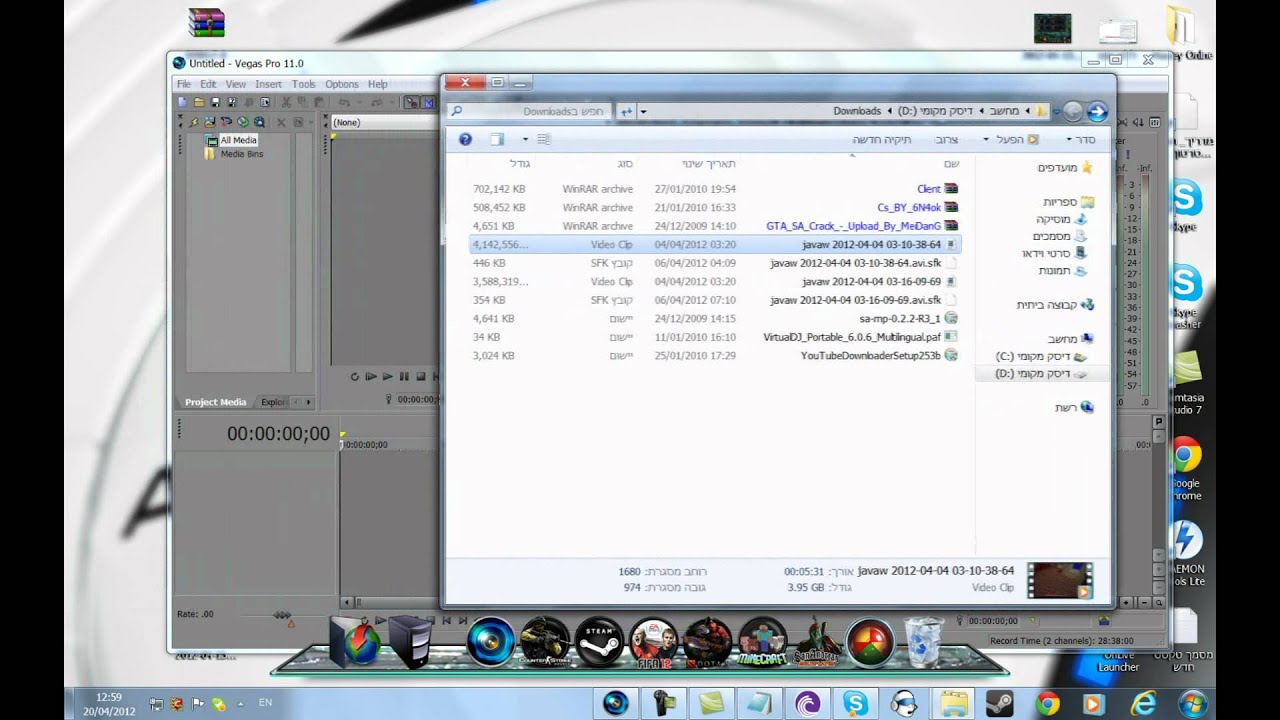Open דיסק מקומי (C:) in the Explorer sidebar

click(1041, 356)
